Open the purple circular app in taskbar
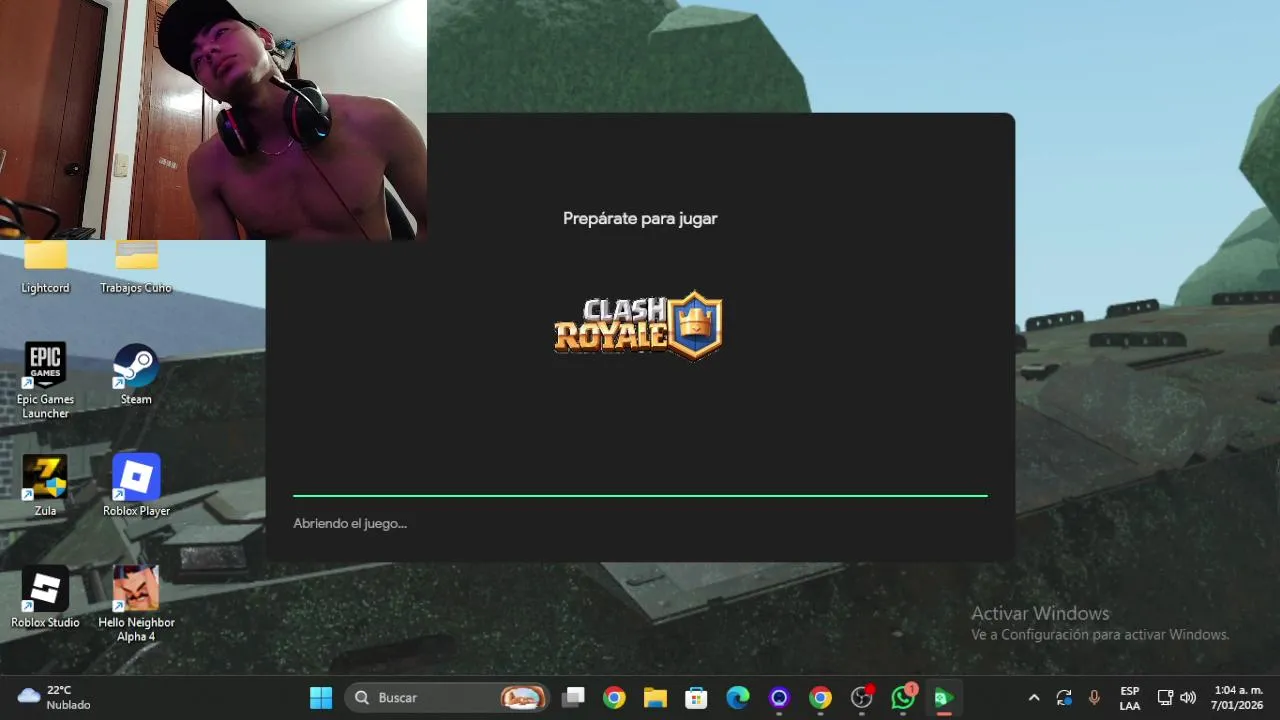 [x=779, y=698]
